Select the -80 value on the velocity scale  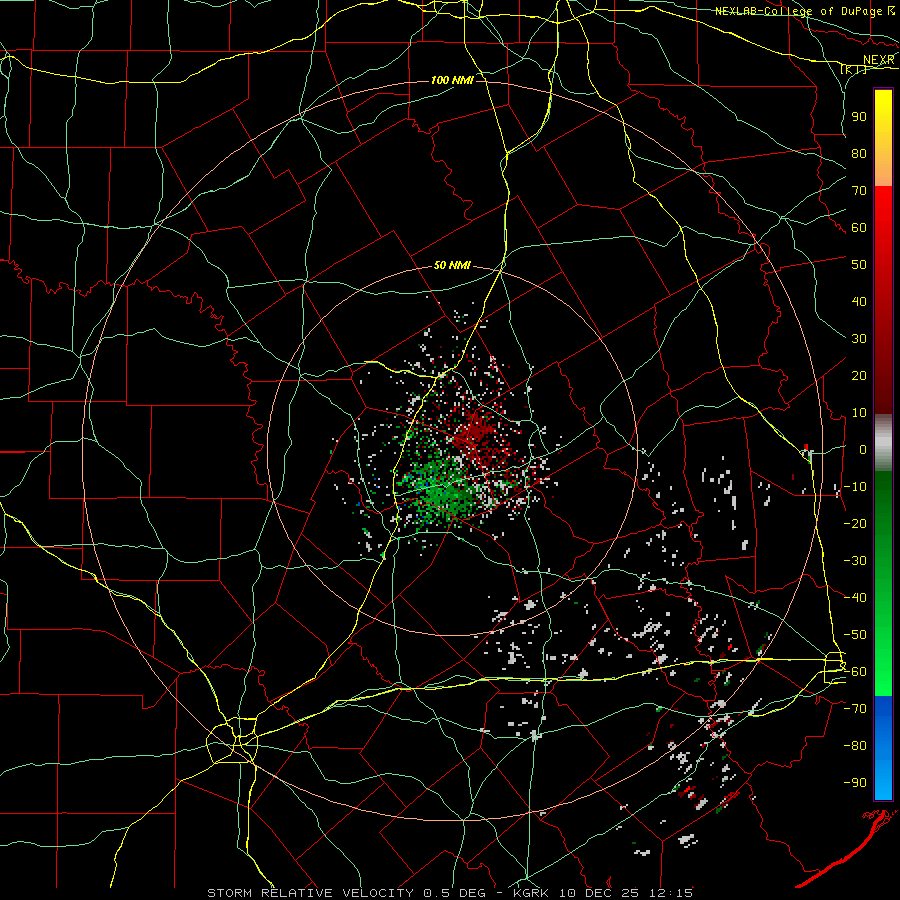click(x=855, y=746)
